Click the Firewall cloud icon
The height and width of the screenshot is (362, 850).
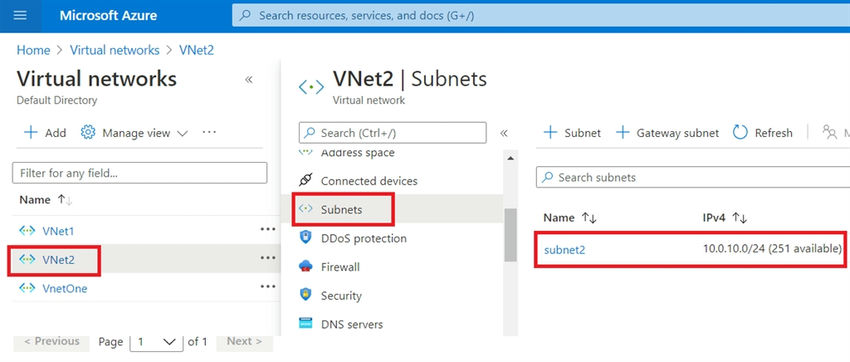306,267
